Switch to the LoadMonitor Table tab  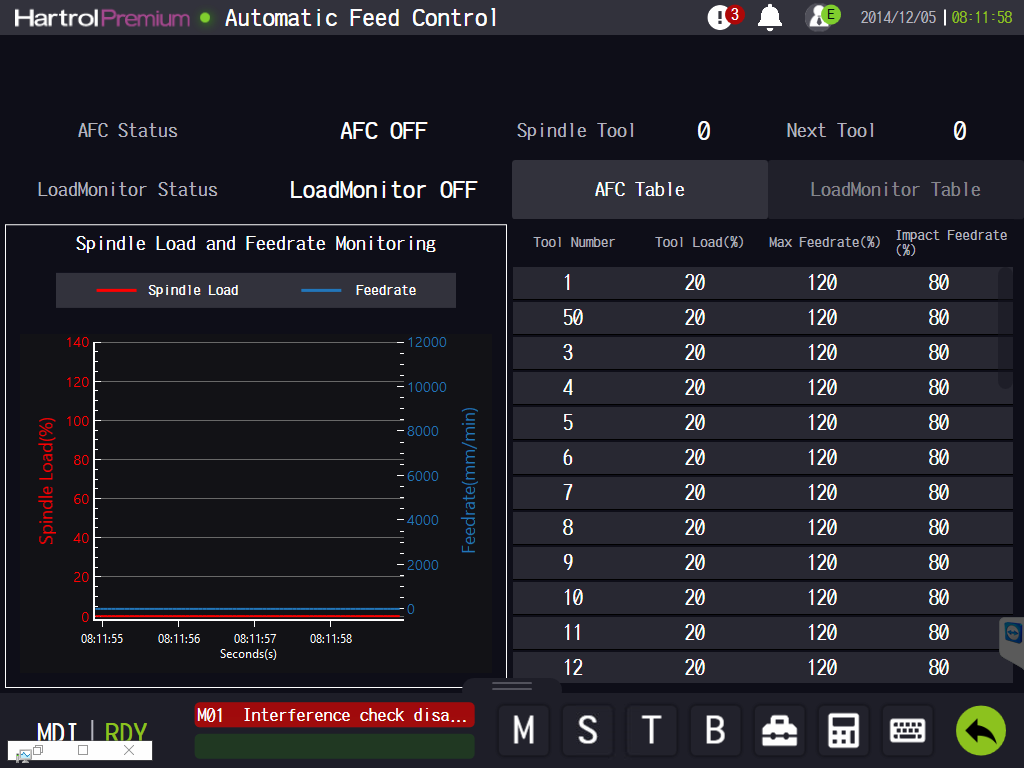click(x=895, y=189)
